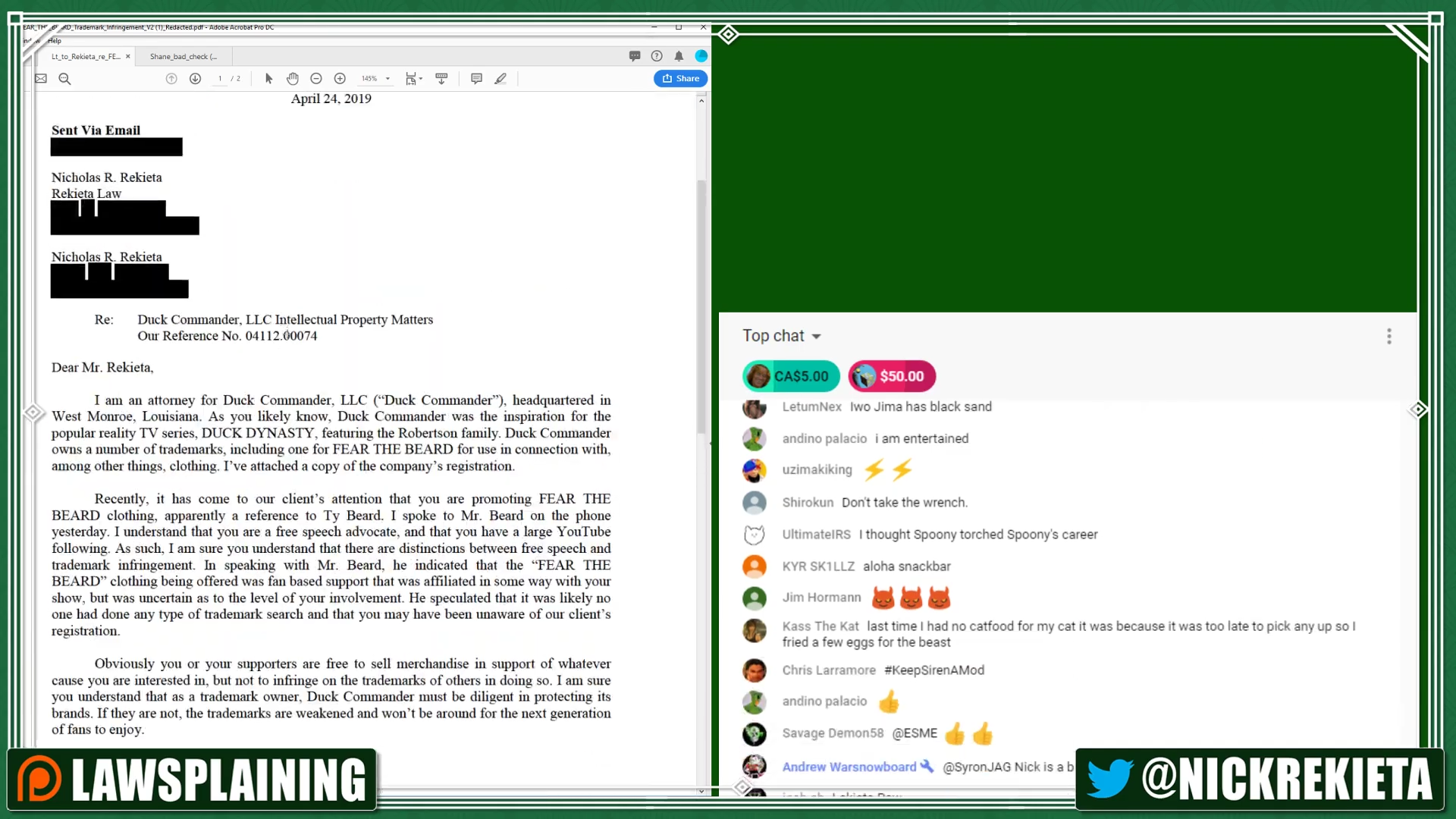This screenshot has height=819, width=1456.
Task: Click 'i am entertained' chat message
Action: click(921, 439)
